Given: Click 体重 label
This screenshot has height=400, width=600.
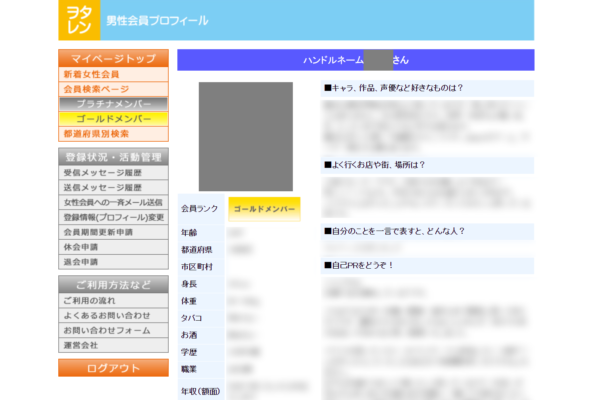Looking at the screenshot, I should tap(189, 301).
